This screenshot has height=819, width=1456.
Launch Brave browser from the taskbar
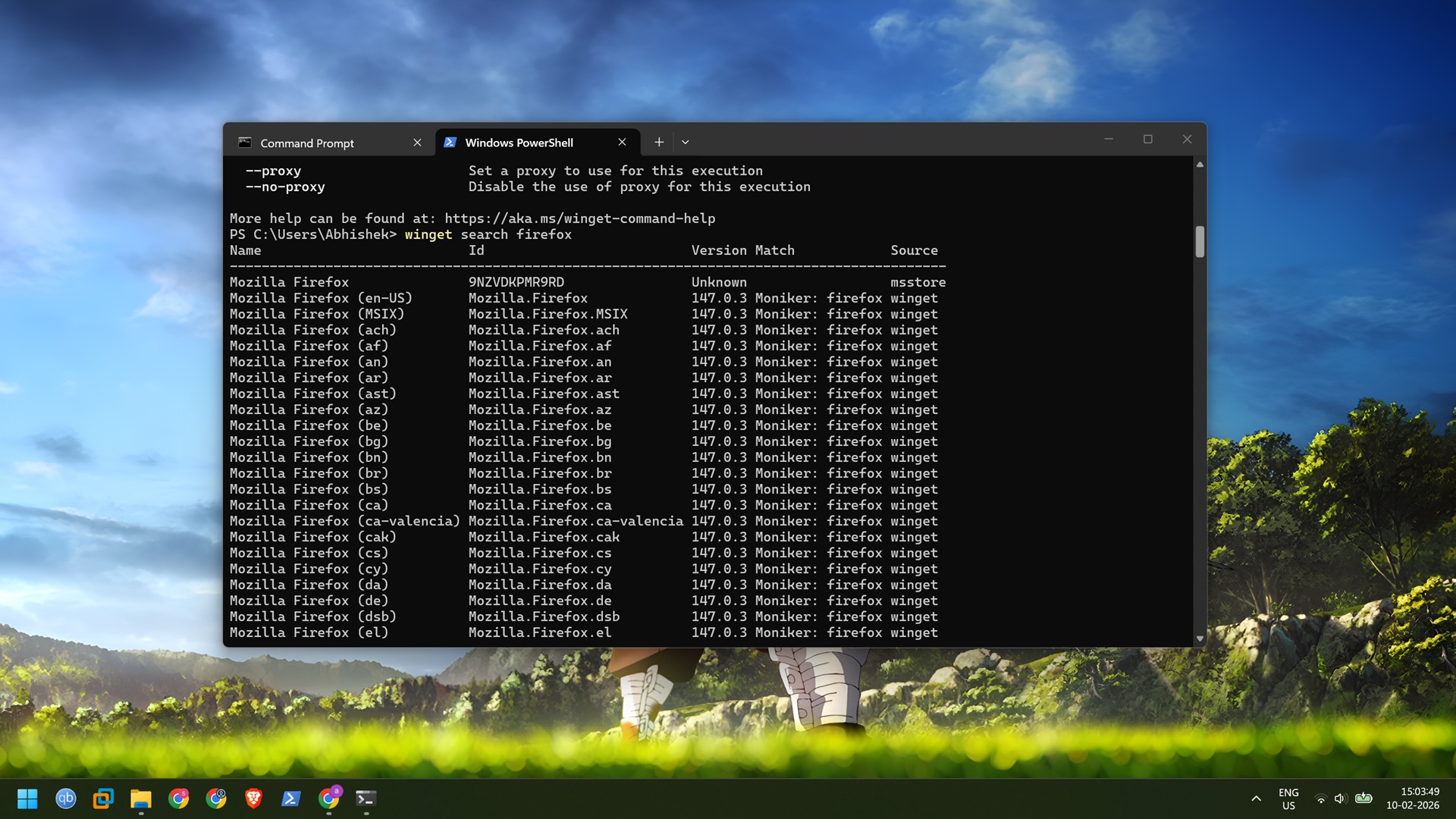tap(253, 799)
